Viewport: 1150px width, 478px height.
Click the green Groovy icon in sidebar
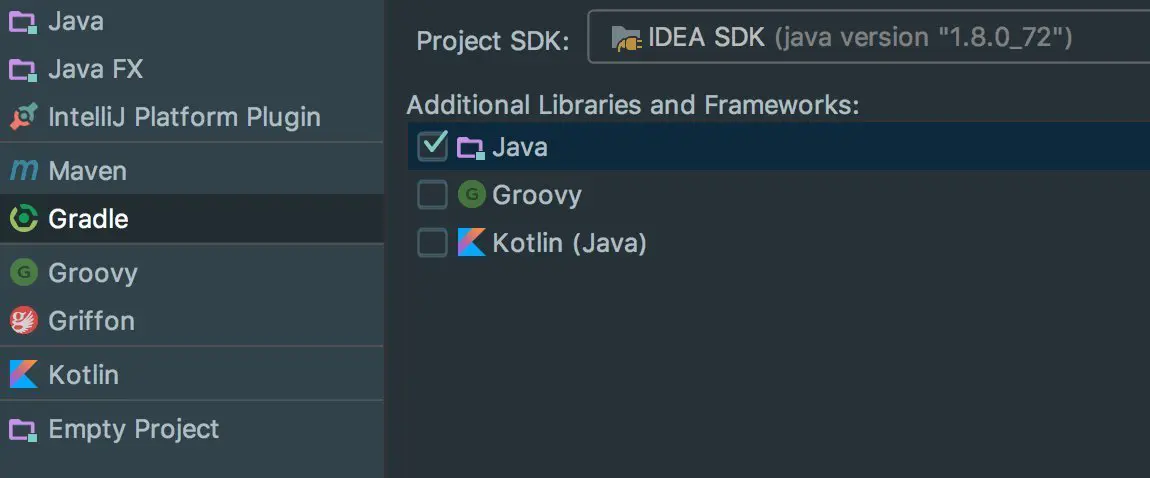click(23, 273)
